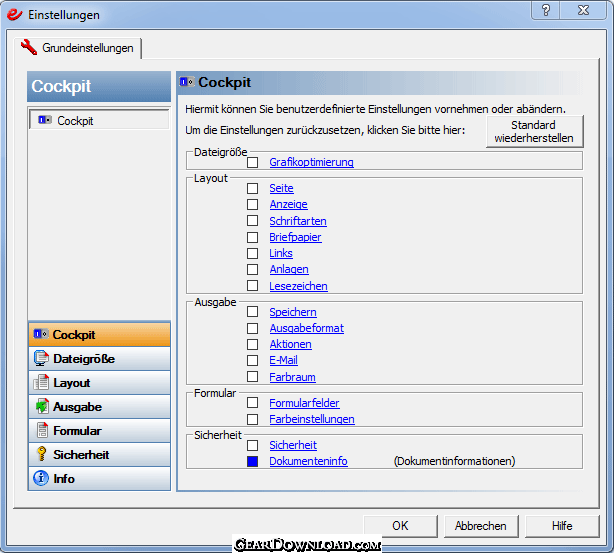Open the Dateigröße sidebar section
The image size is (614, 553).
click(99, 358)
